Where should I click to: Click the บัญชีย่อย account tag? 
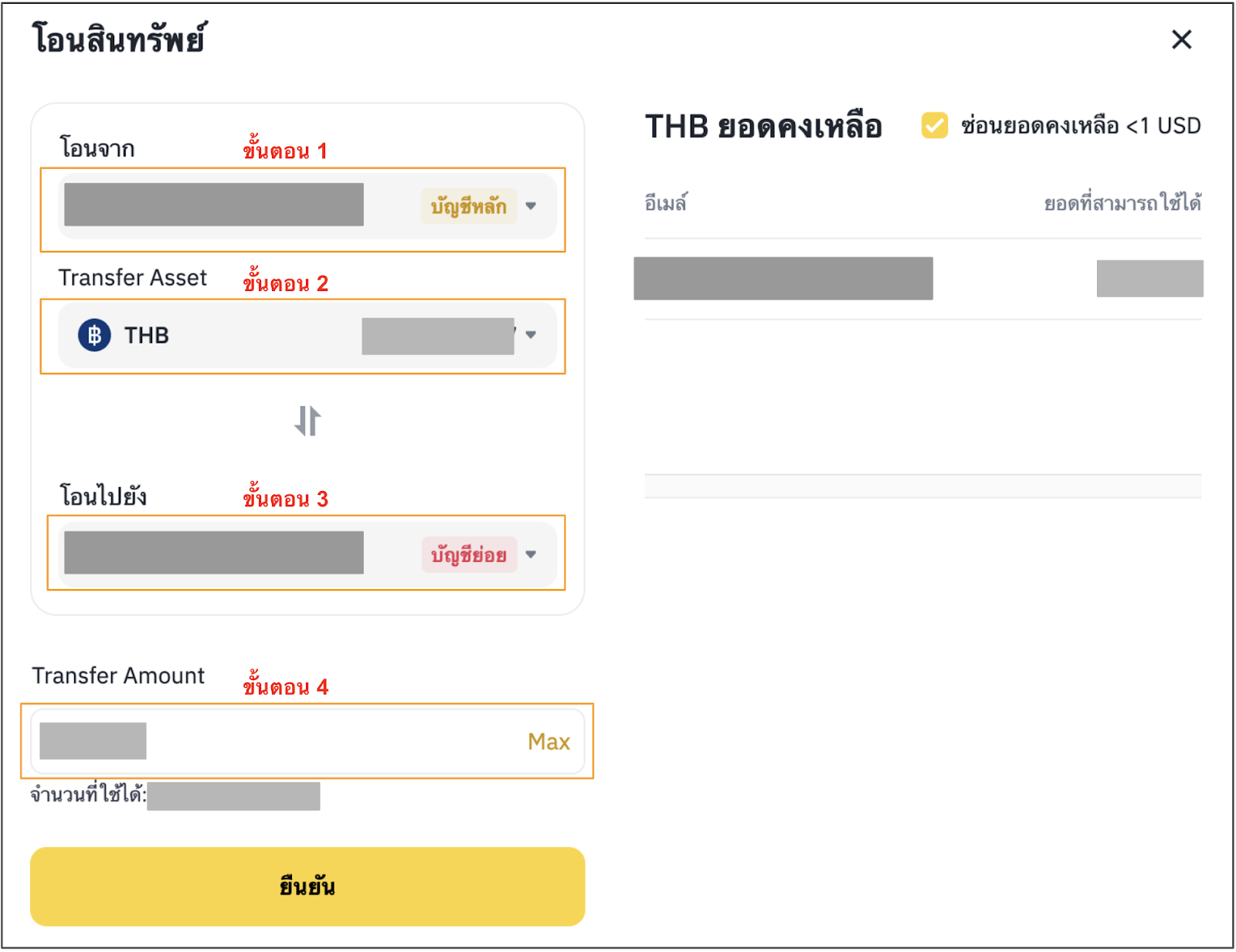click(468, 554)
